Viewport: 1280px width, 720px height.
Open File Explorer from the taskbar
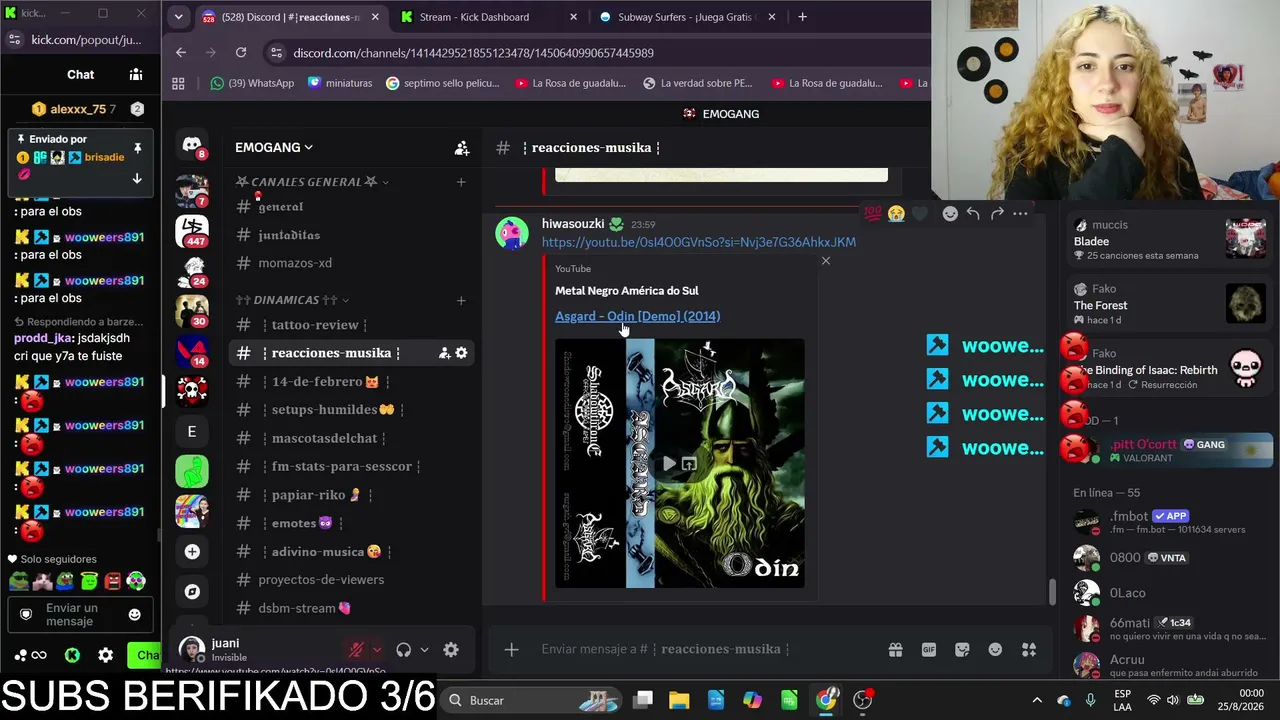679,700
